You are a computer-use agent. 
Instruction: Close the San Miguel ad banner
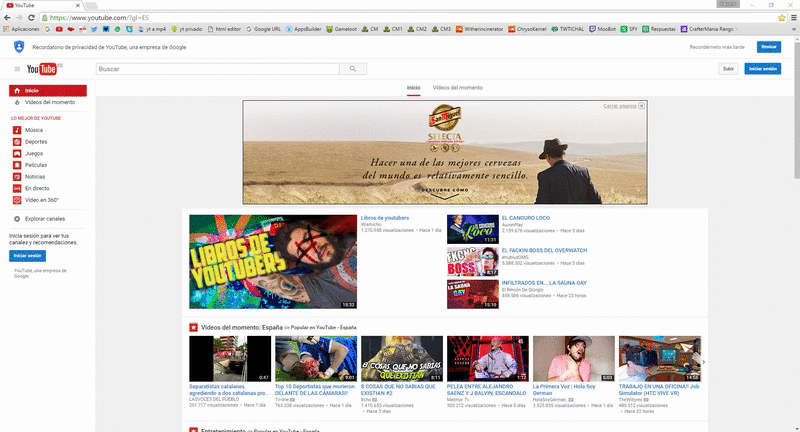tap(641, 106)
